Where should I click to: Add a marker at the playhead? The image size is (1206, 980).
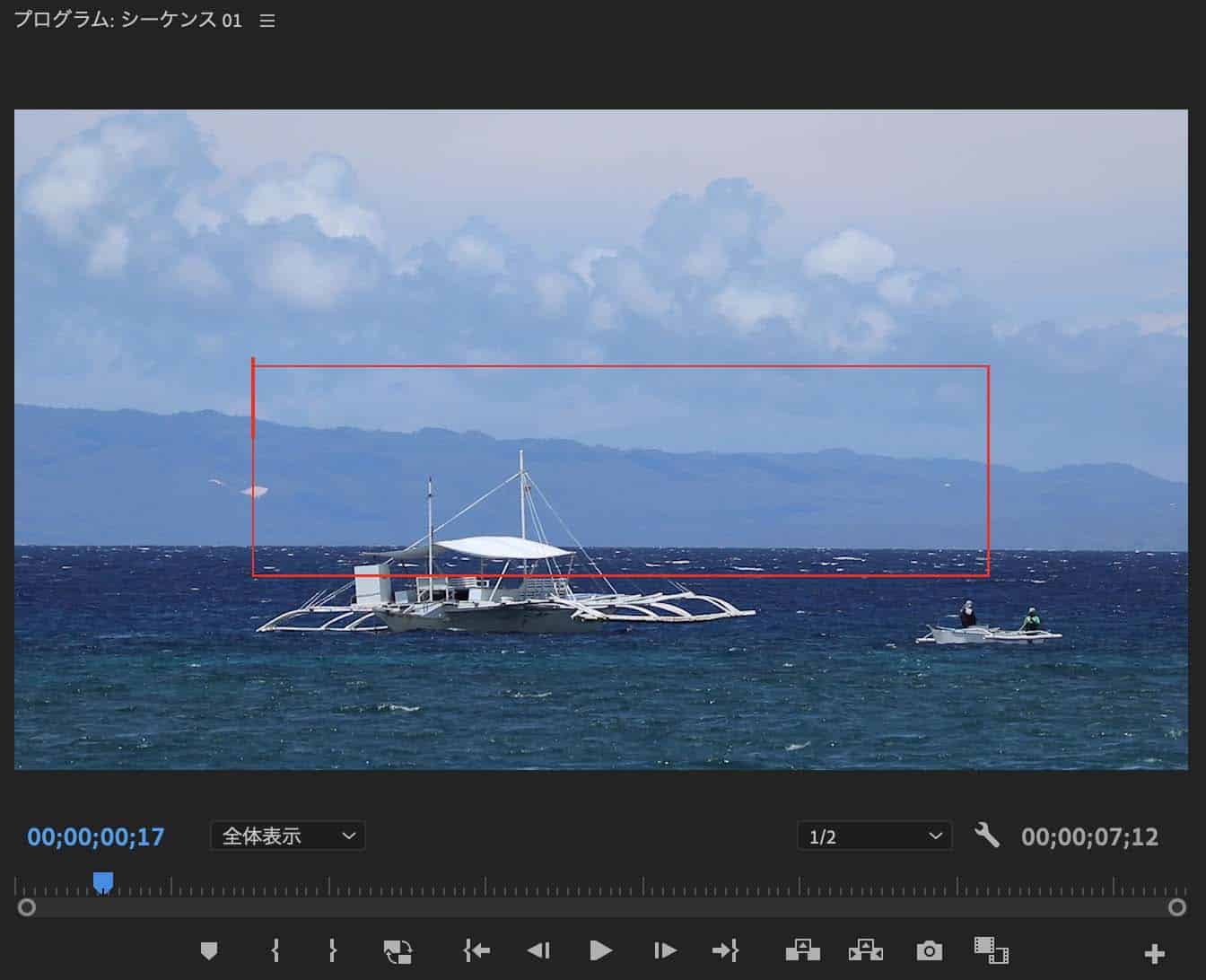[209, 950]
